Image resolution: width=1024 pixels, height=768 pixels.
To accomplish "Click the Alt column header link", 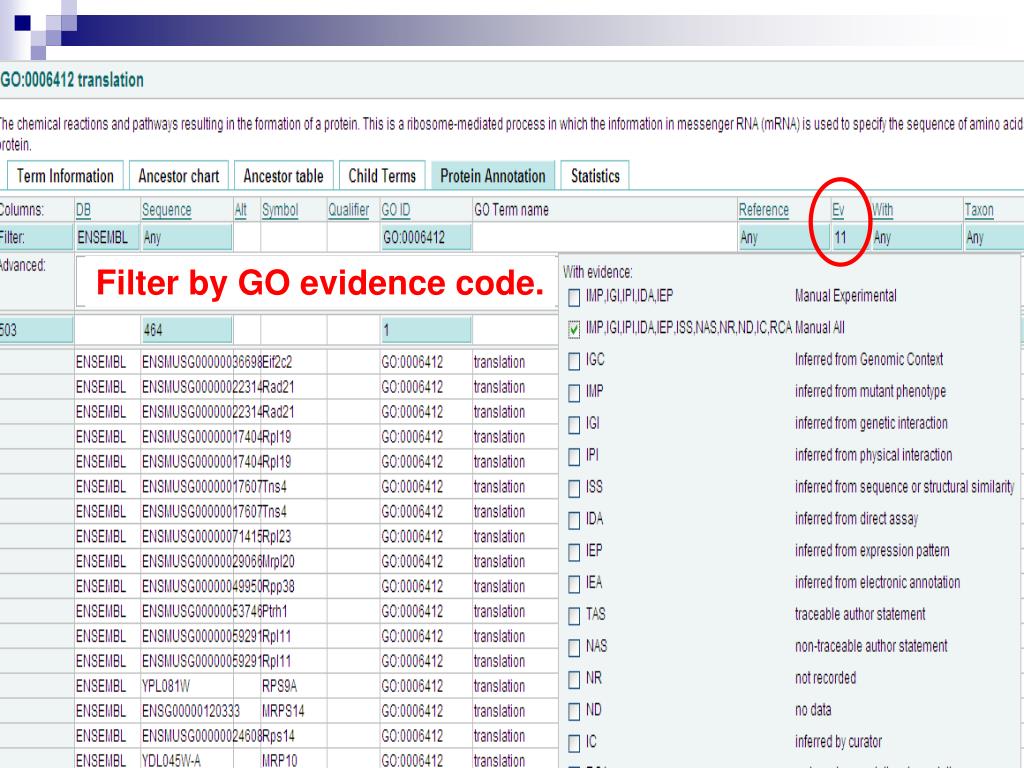I will point(240,210).
